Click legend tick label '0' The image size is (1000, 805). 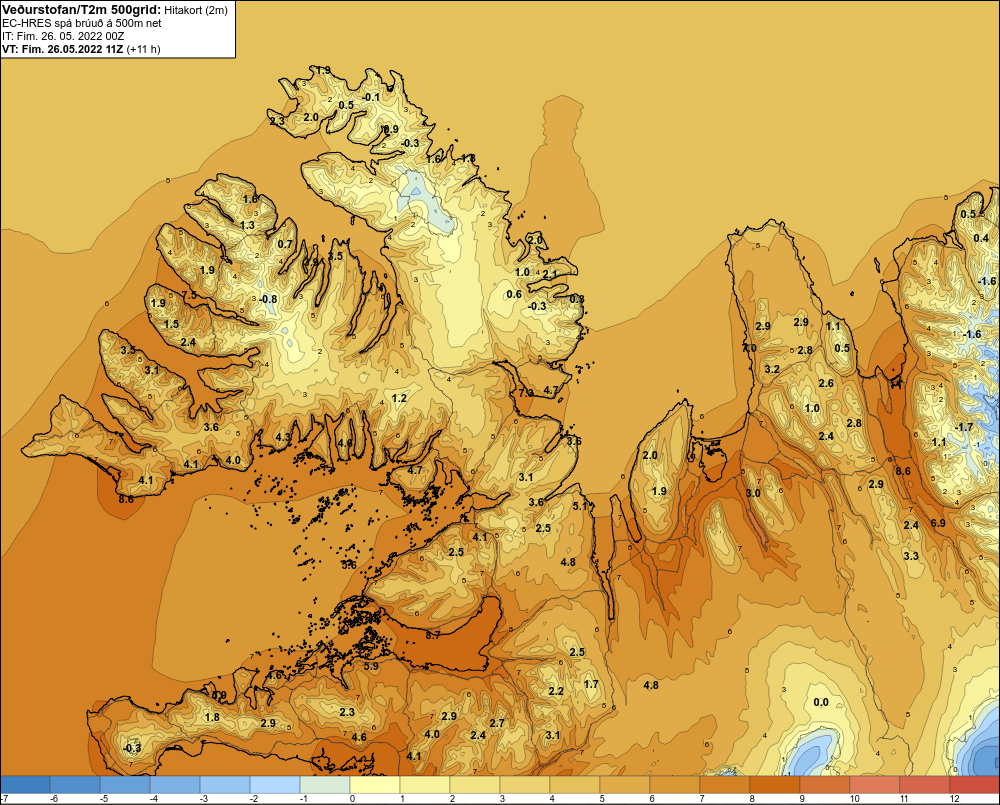pyautogui.click(x=352, y=799)
